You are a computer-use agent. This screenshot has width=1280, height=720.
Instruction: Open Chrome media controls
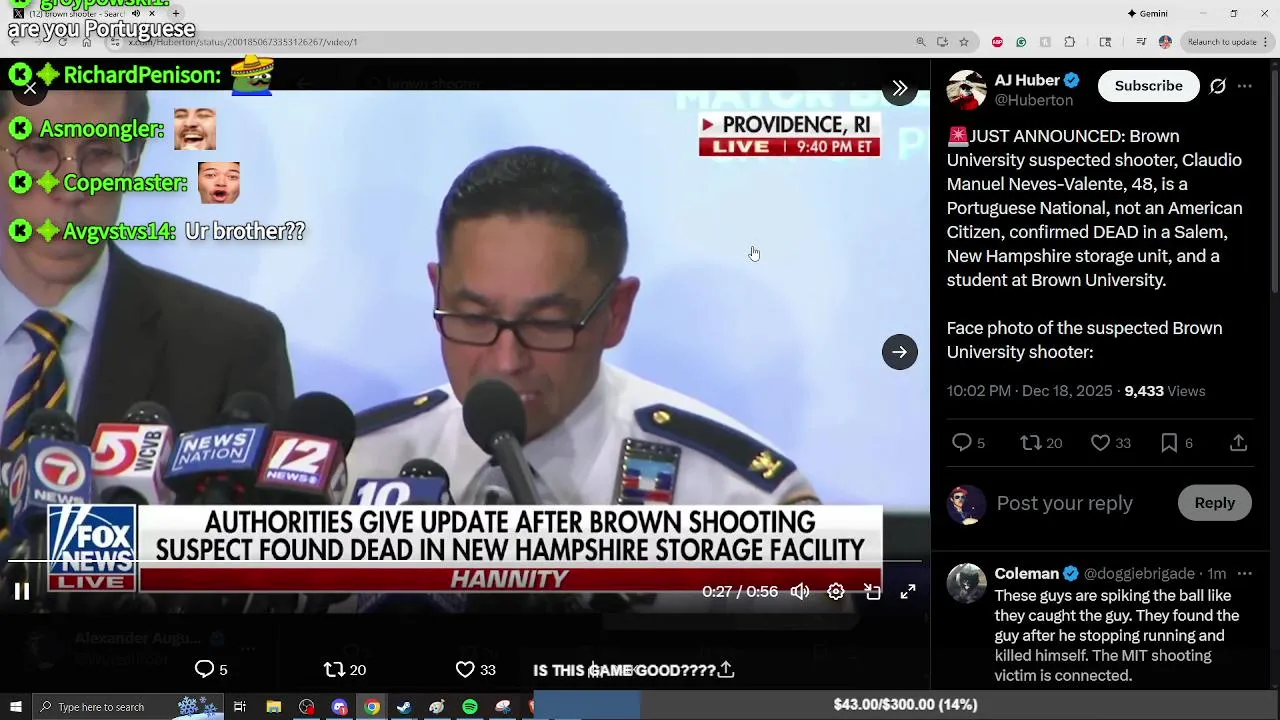coord(1141,42)
